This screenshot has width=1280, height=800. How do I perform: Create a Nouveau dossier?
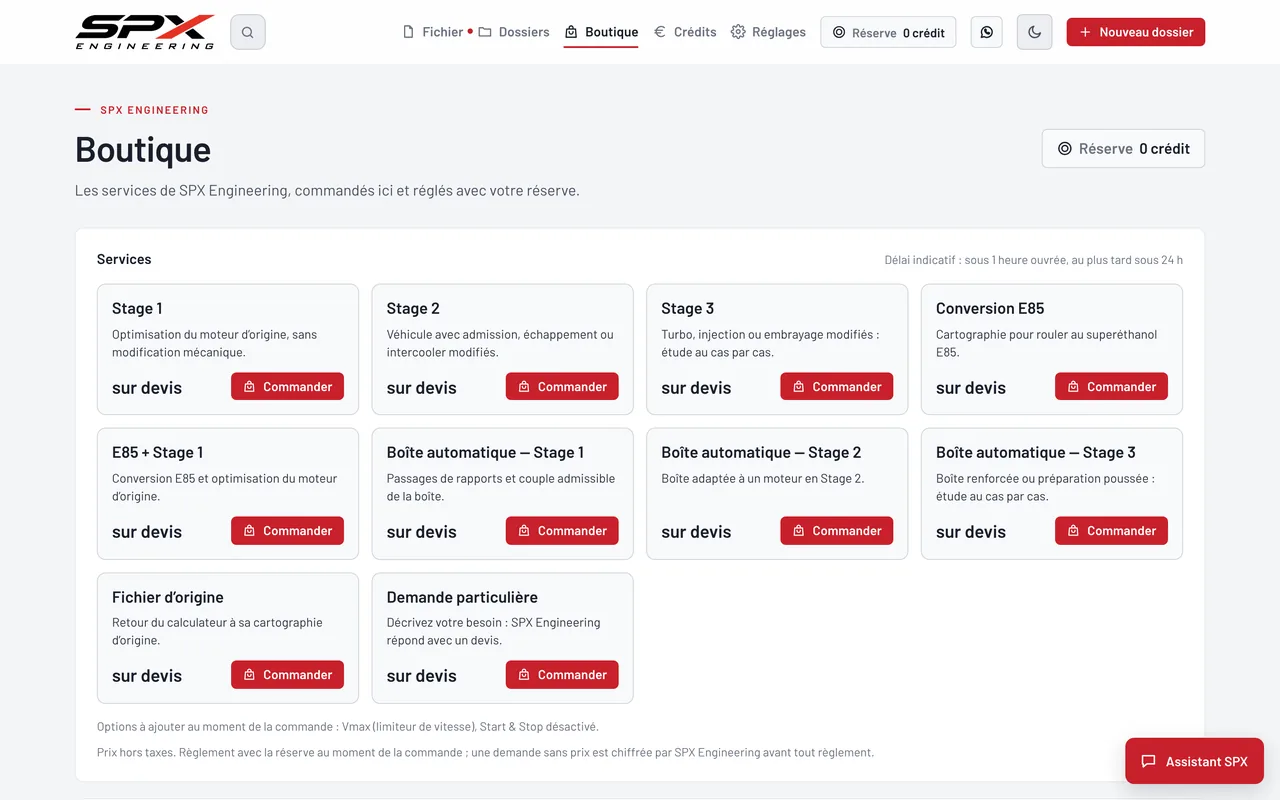point(1136,32)
